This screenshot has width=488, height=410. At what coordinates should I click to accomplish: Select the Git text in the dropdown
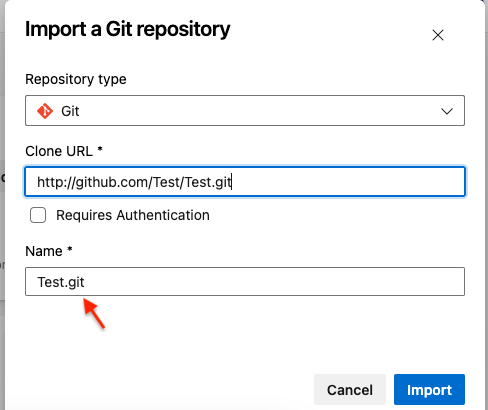pyautogui.click(x=70, y=111)
